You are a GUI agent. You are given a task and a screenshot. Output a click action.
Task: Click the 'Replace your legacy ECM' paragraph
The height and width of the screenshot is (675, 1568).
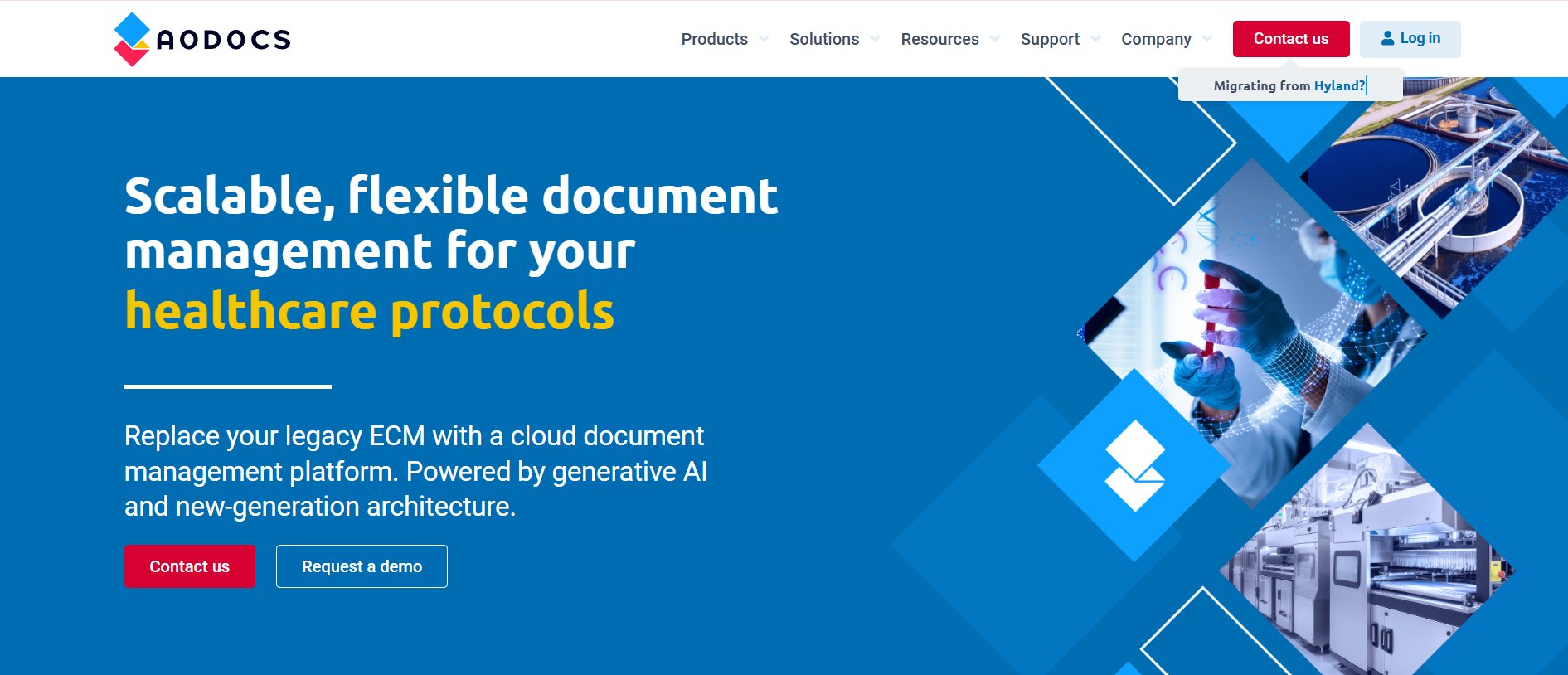click(415, 471)
